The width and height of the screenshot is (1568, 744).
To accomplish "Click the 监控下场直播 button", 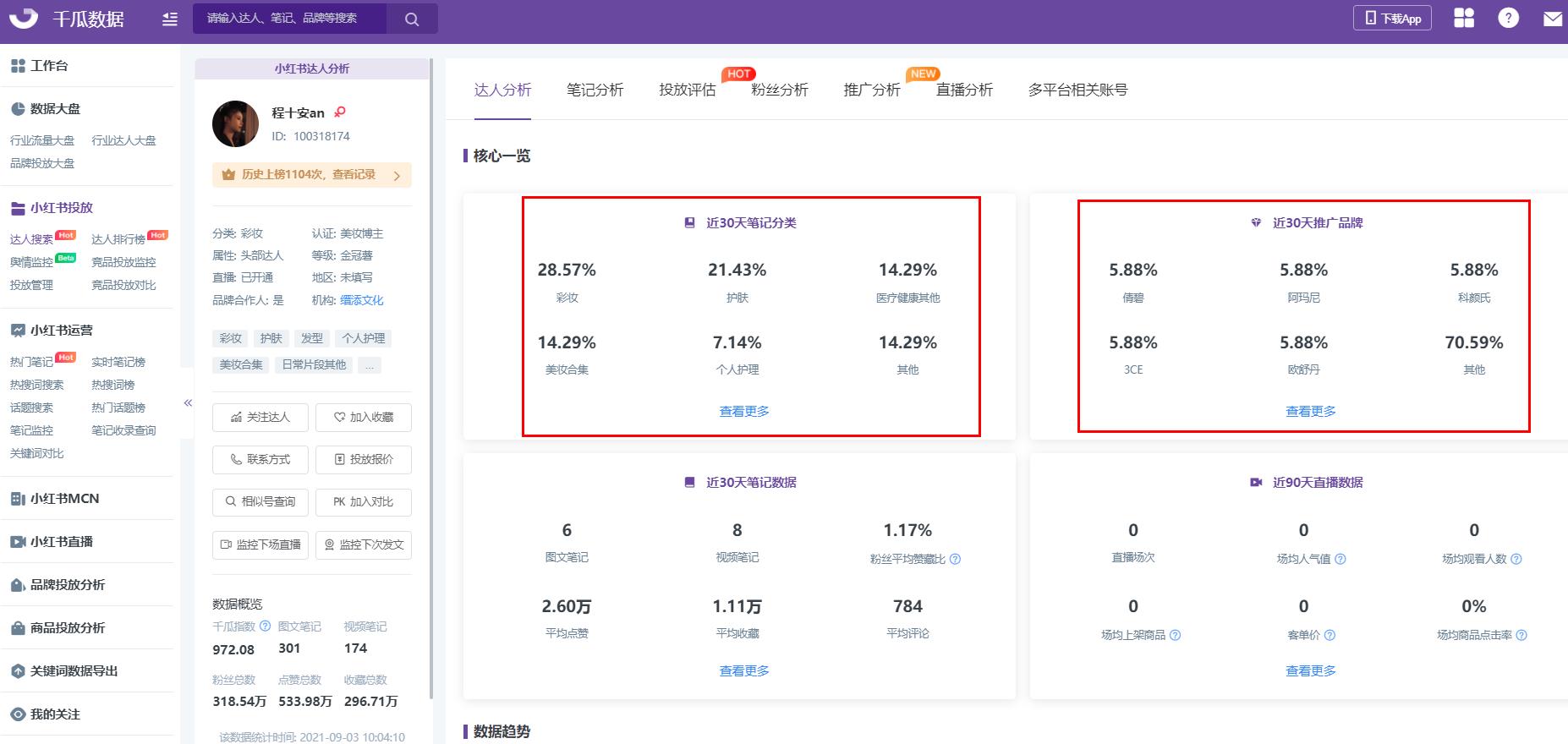I will [260, 545].
